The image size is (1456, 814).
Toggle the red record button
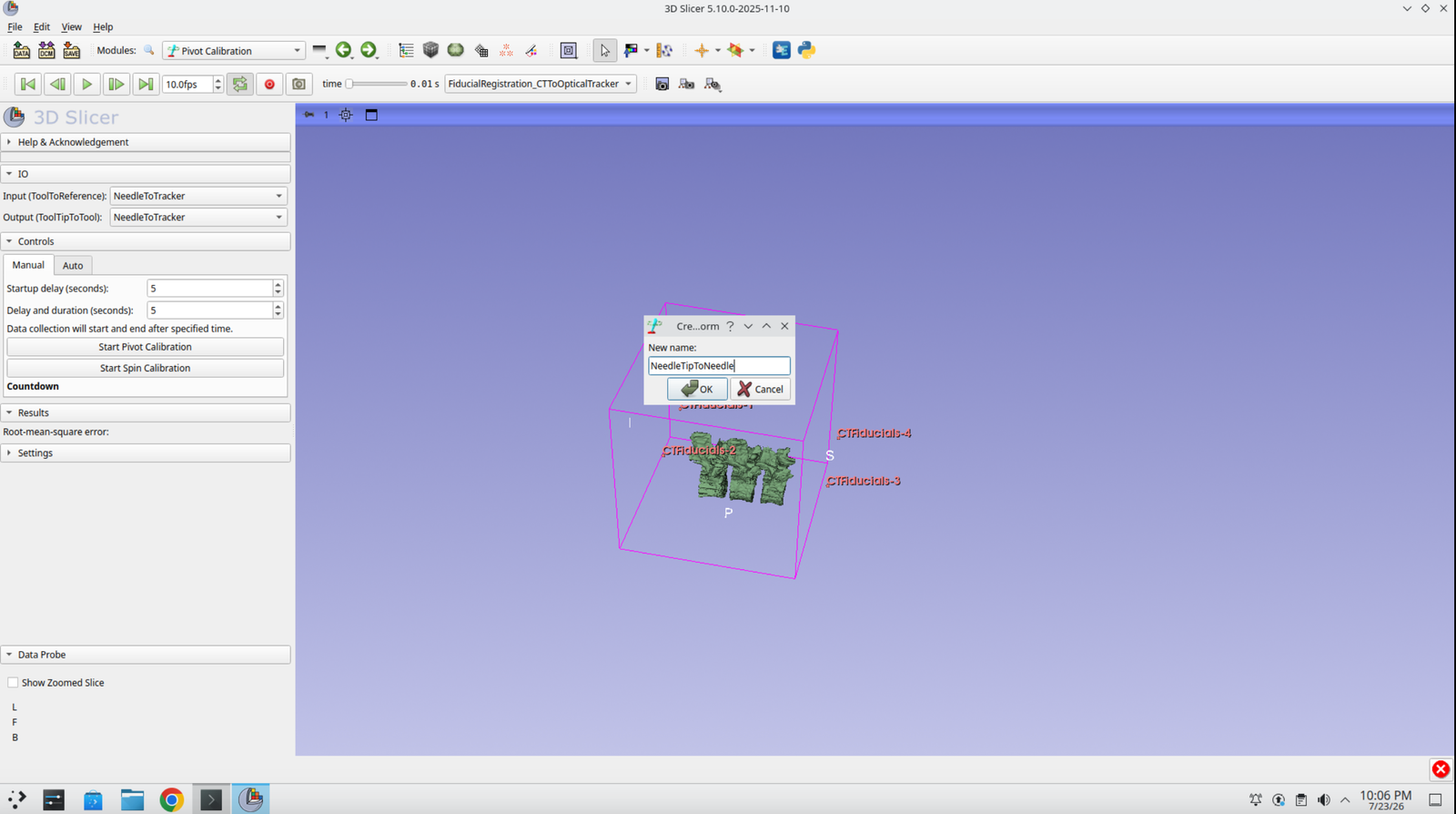point(269,84)
